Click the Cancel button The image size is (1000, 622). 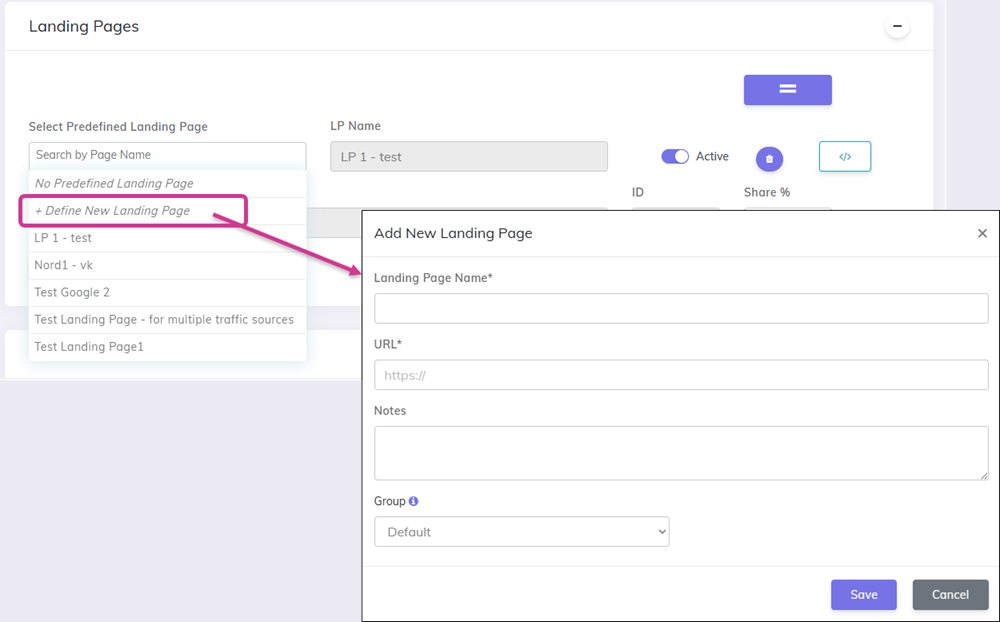pyautogui.click(x=950, y=594)
